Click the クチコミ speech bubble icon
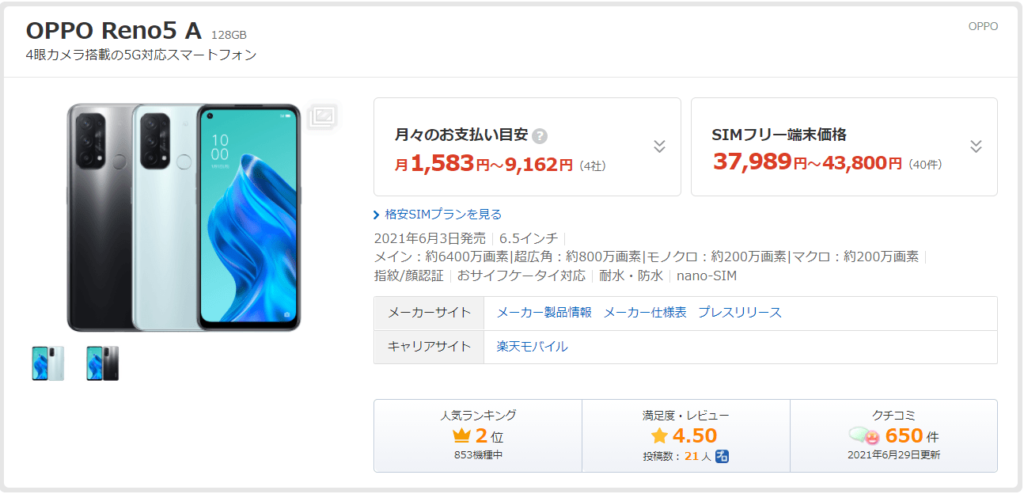This screenshot has height=494, width=1024. point(865,436)
